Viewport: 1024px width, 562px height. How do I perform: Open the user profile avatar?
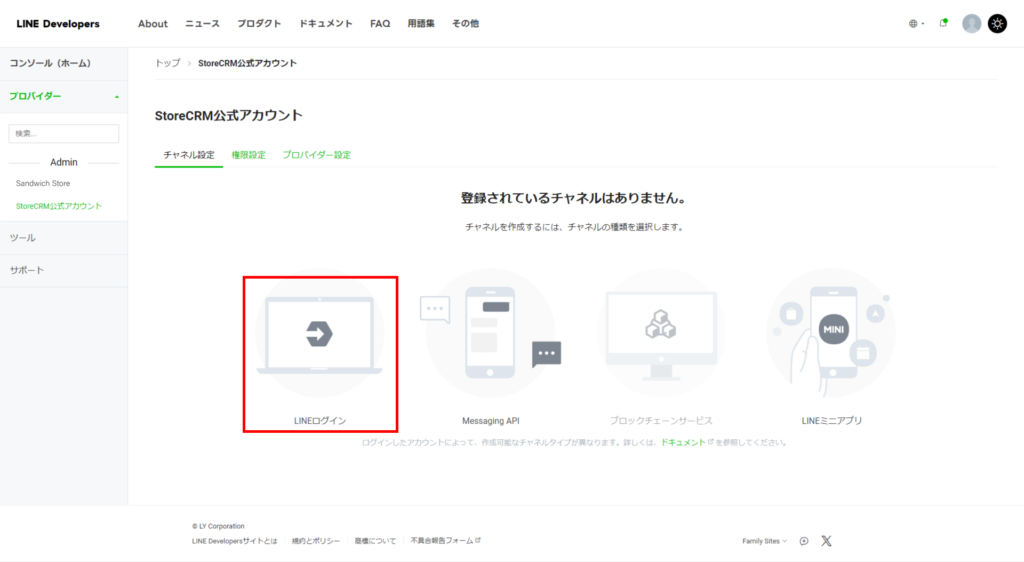point(971,23)
